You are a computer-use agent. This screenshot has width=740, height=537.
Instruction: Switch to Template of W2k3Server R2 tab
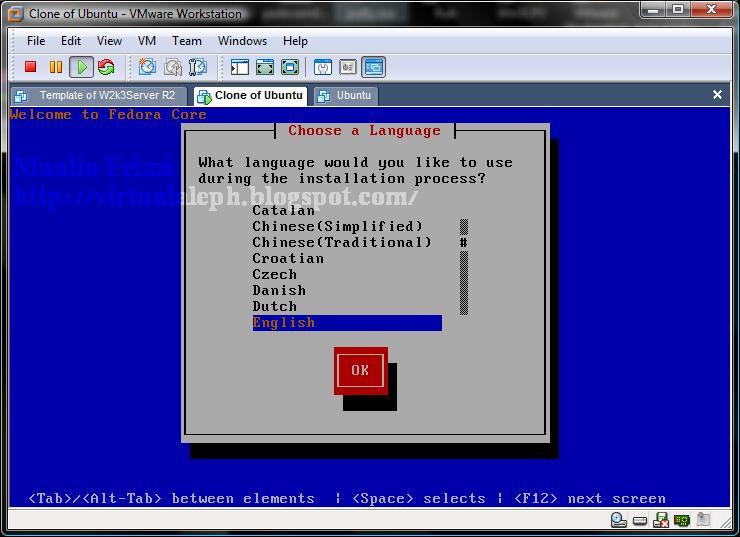point(99,96)
